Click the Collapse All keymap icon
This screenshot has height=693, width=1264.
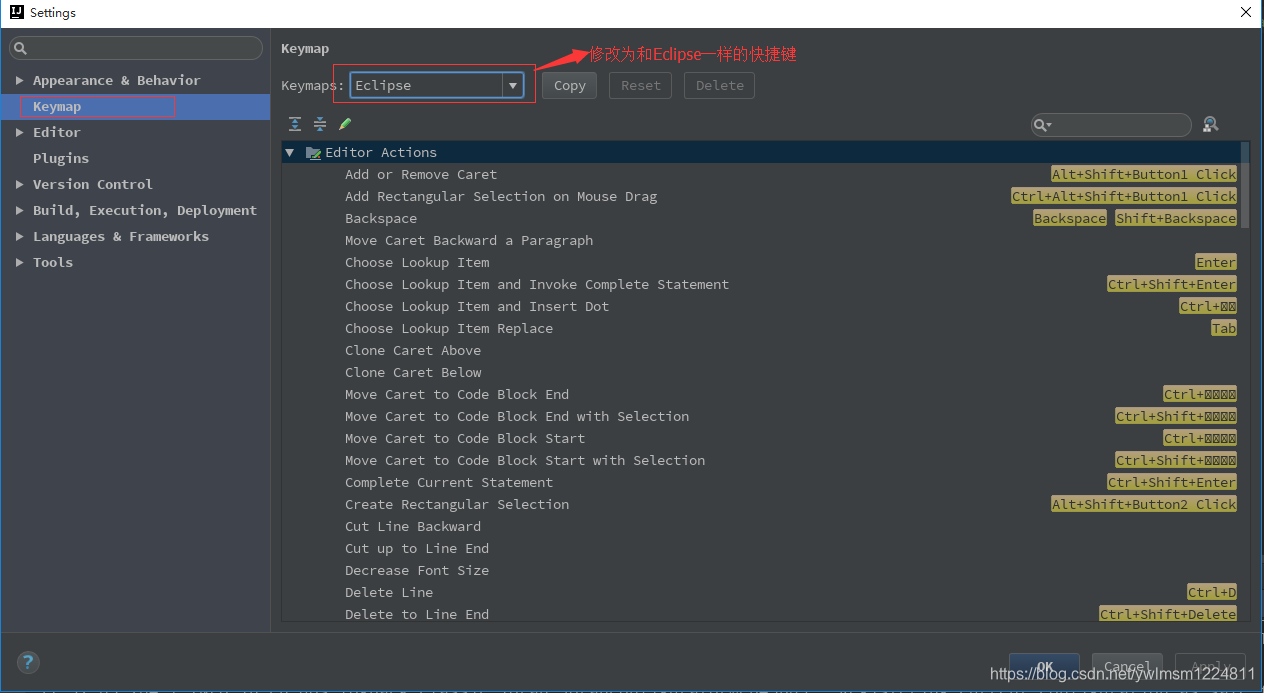coord(320,124)
